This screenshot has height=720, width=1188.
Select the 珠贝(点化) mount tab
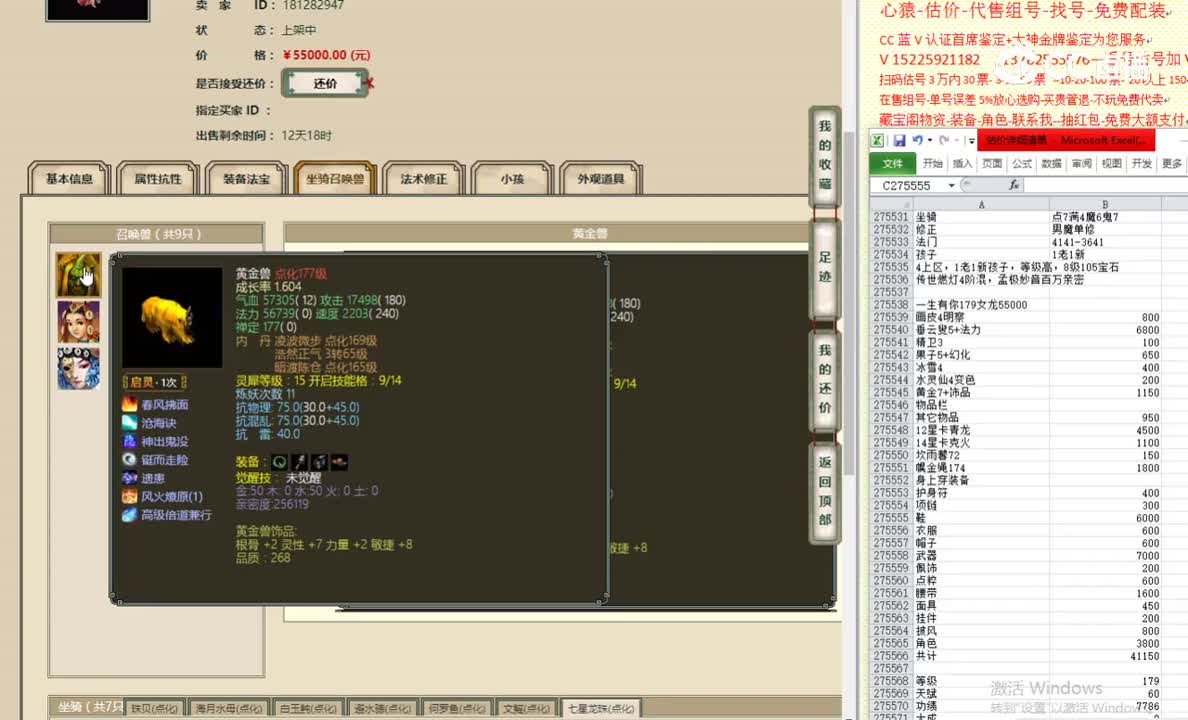point(155,708)
